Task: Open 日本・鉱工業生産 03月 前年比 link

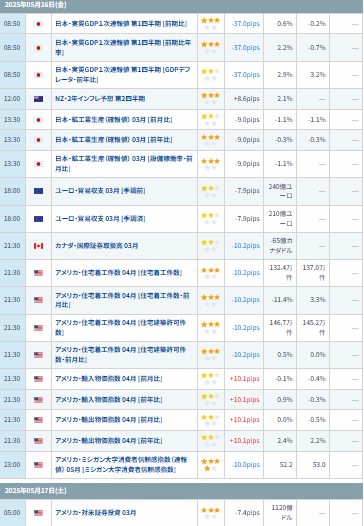Action: (114, 140)
